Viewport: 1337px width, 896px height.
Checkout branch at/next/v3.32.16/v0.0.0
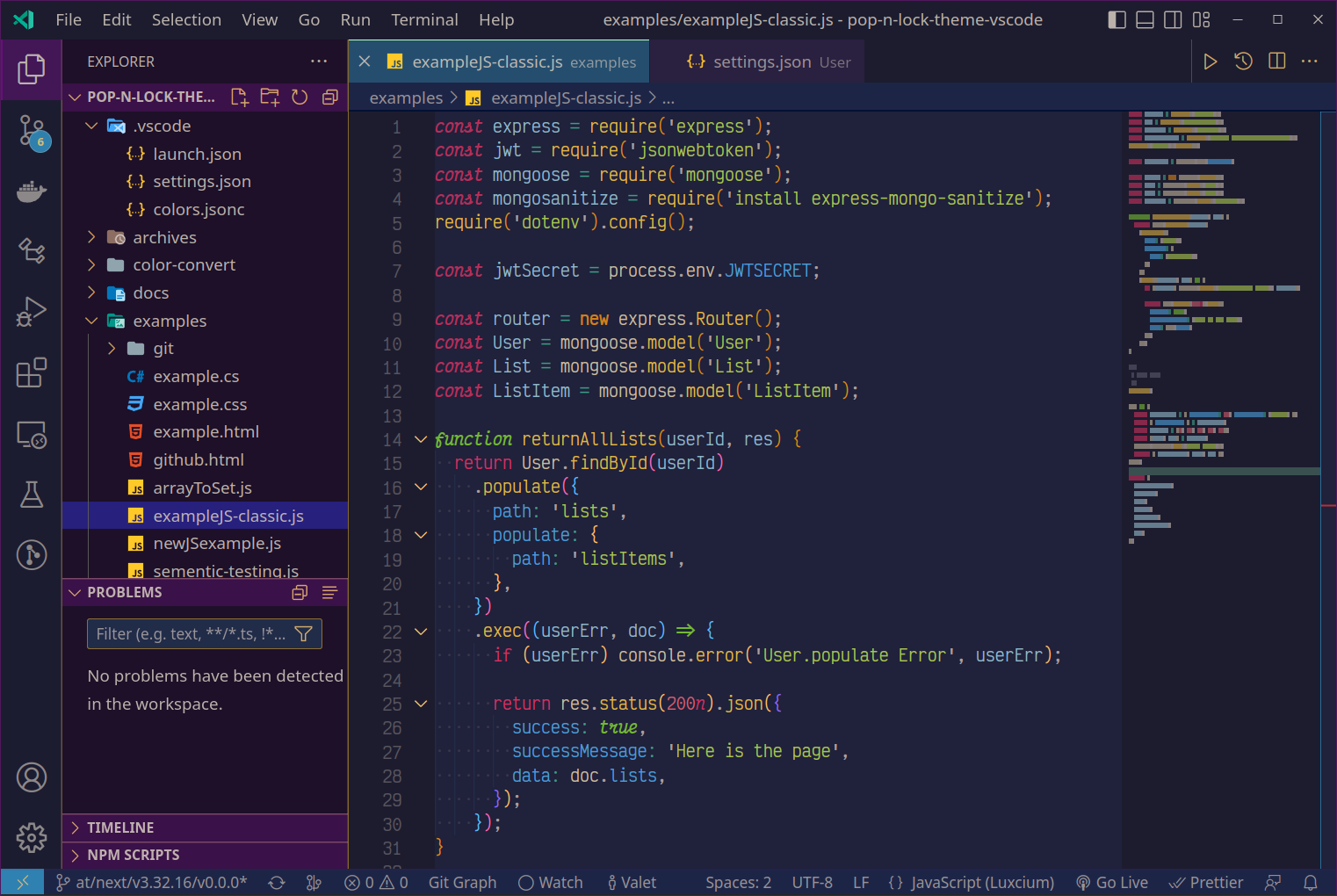(151, 883)
